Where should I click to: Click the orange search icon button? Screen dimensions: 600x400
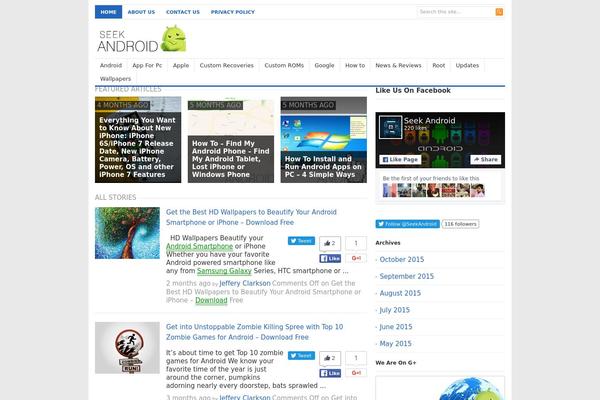[x=499, y=12]
